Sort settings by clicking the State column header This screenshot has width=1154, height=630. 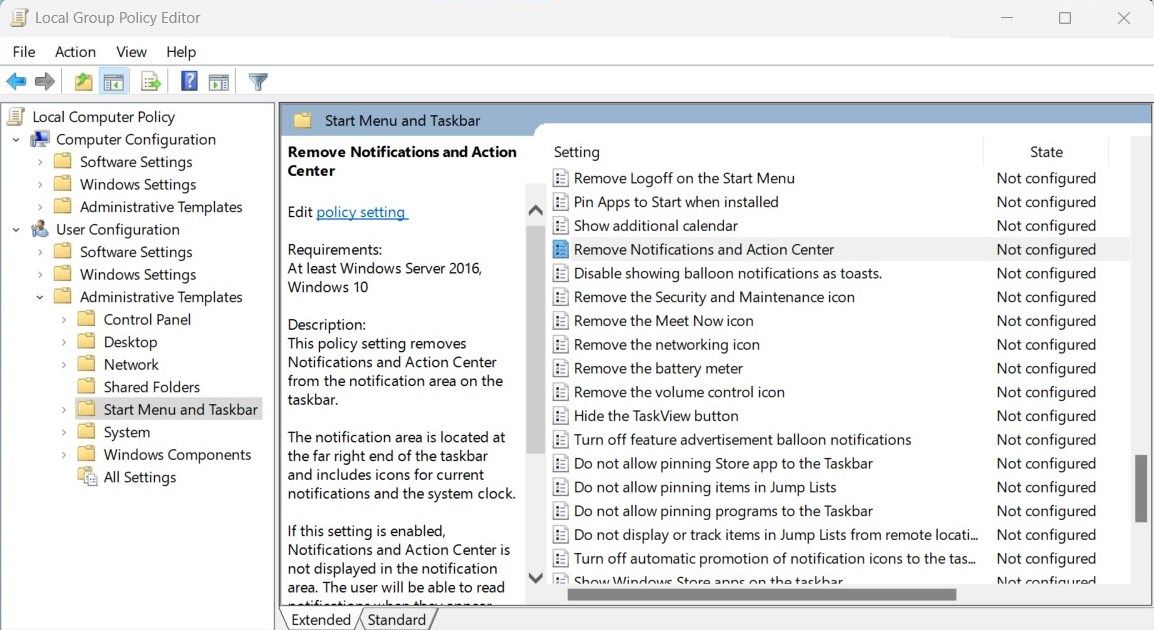pyautogui.click(x=1046, y=151)
